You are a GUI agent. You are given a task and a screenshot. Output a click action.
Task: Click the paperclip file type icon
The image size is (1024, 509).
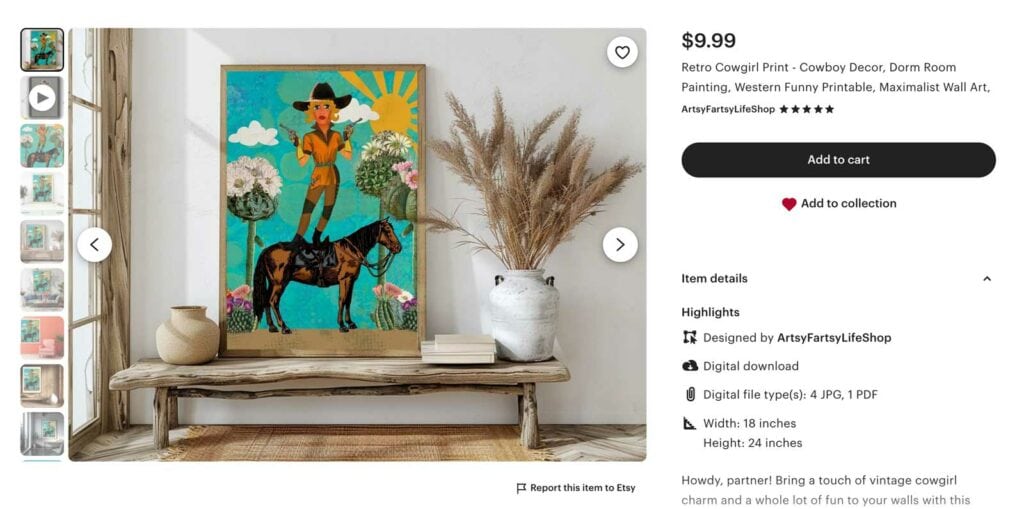[690, 395]
